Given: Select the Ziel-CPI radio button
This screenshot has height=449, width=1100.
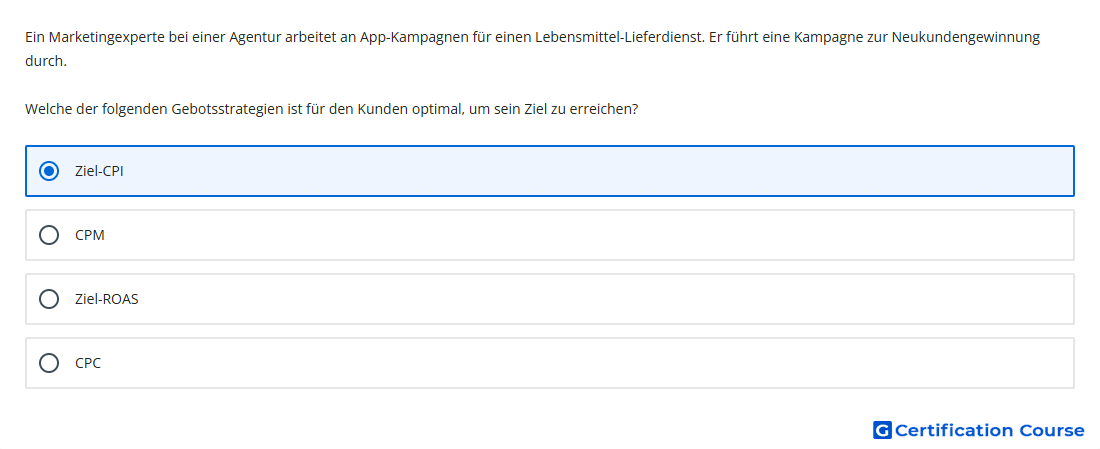Looking at the screenshot, I should click(49, 171).
